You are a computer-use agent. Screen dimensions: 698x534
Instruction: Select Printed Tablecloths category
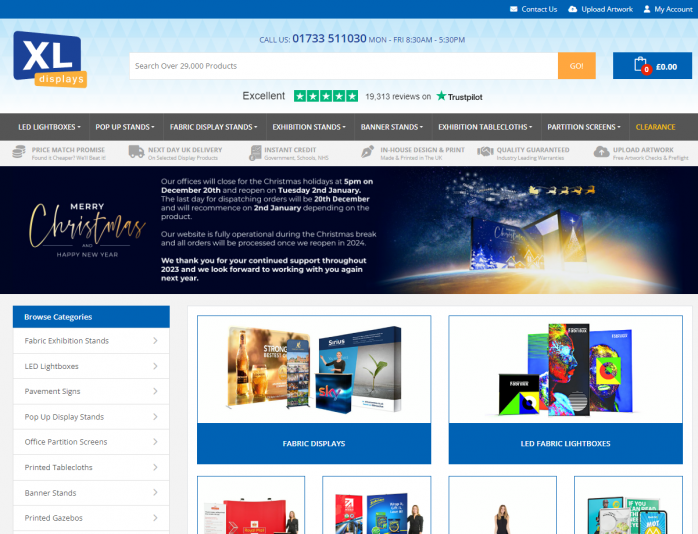(x=91, y=467)
